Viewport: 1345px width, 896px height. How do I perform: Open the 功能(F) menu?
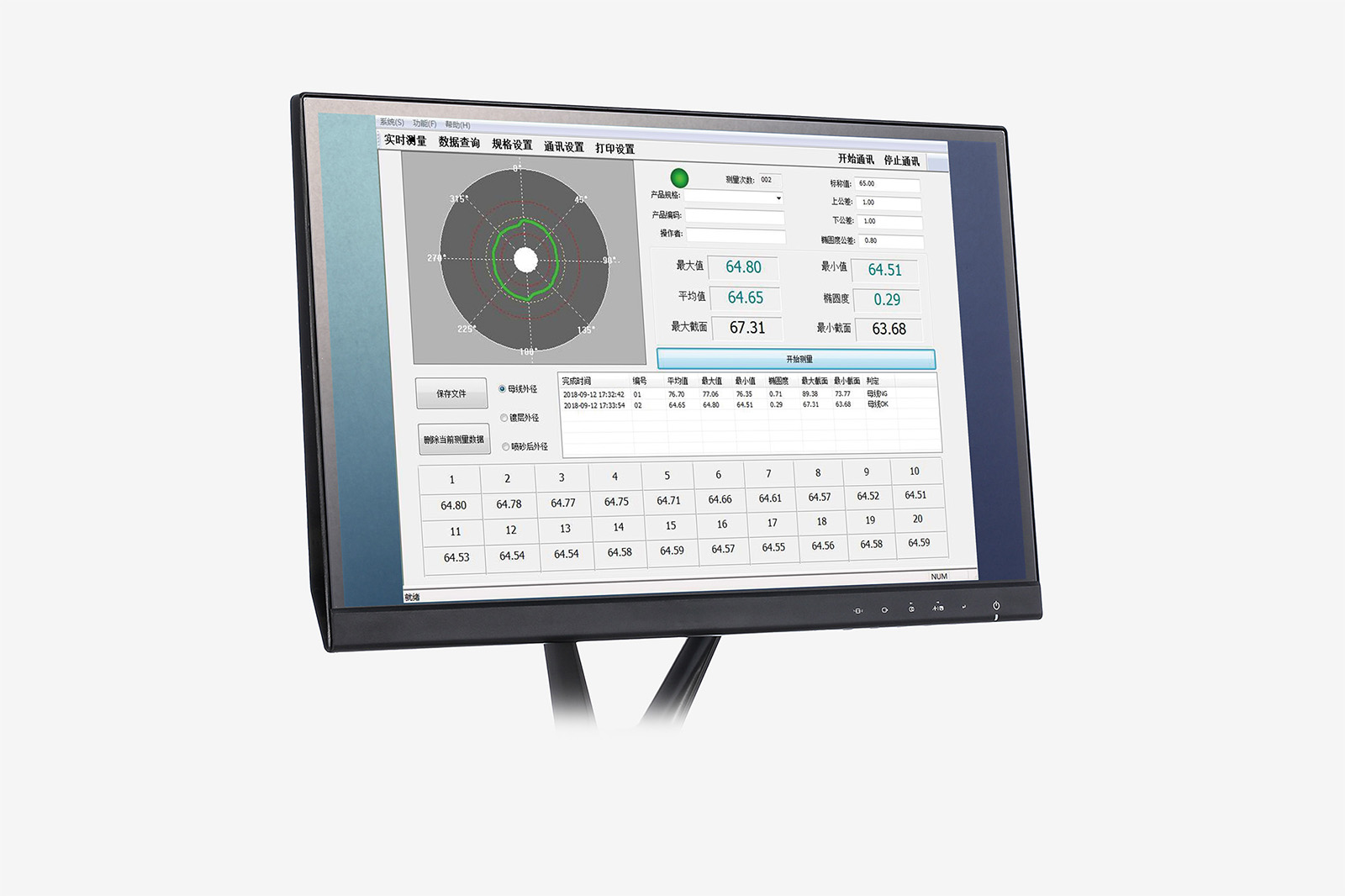click(x=425, y=124)
